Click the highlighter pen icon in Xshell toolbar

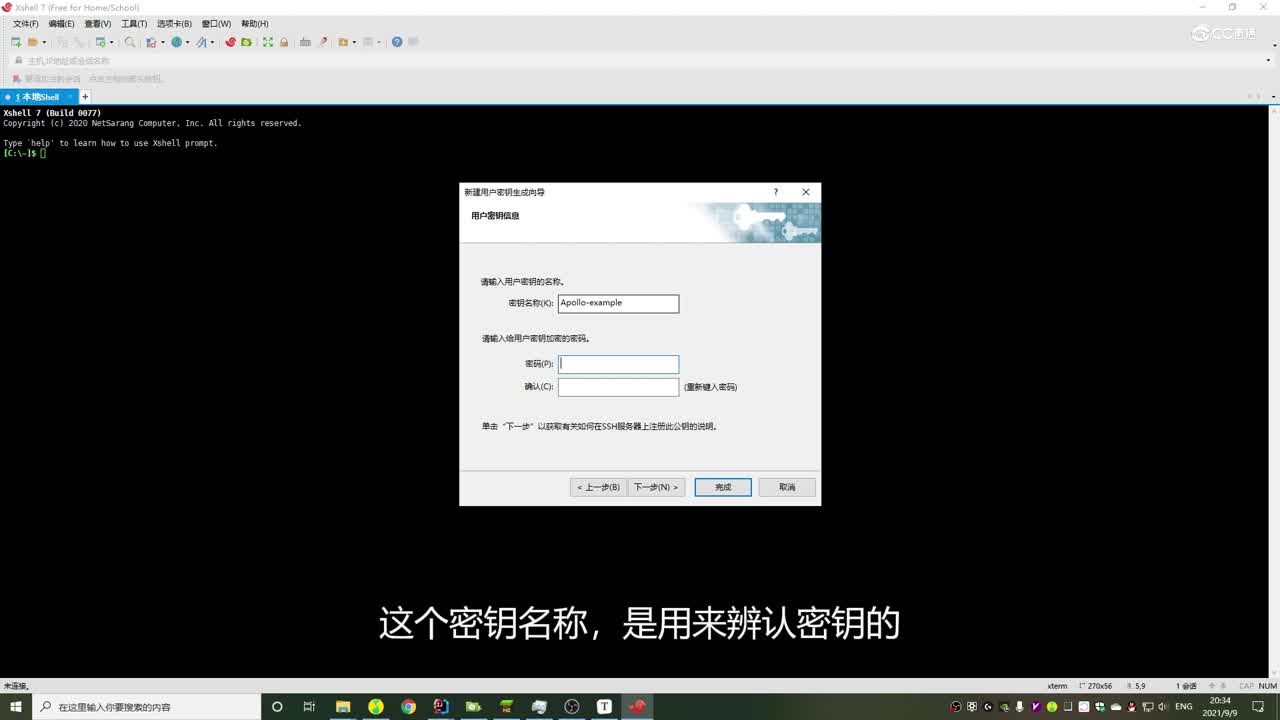[322, 42]
